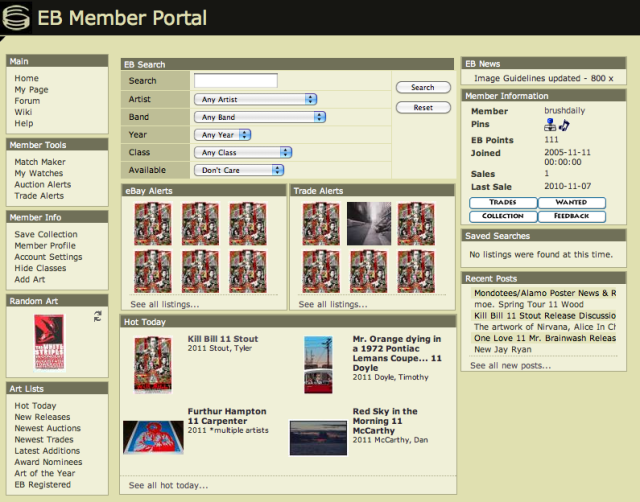Screen dimensions: 640x502
Task: Open Latest Additions list
Action: coord(47,451)
